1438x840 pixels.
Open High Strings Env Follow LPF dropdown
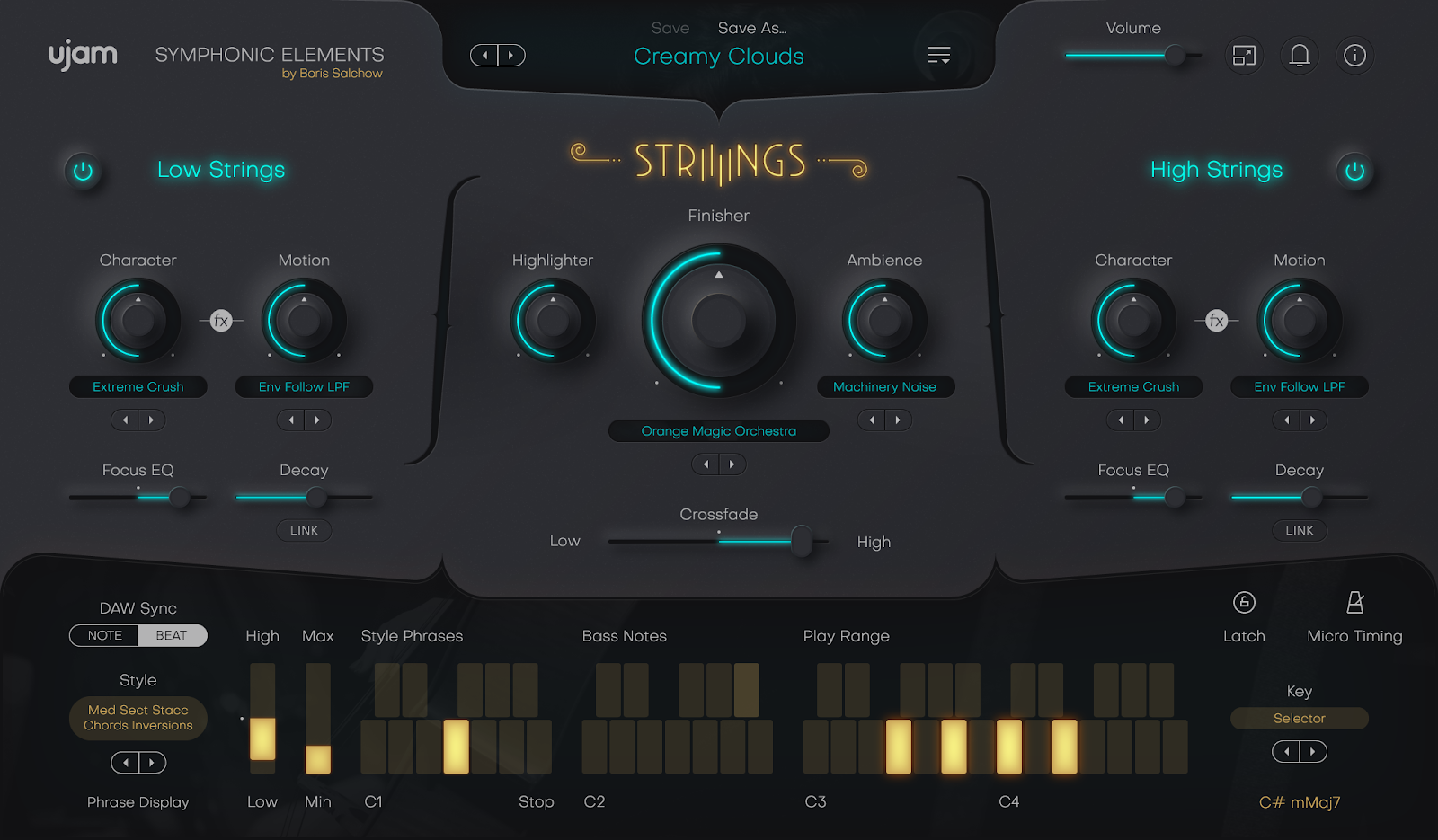(1300, 386)
